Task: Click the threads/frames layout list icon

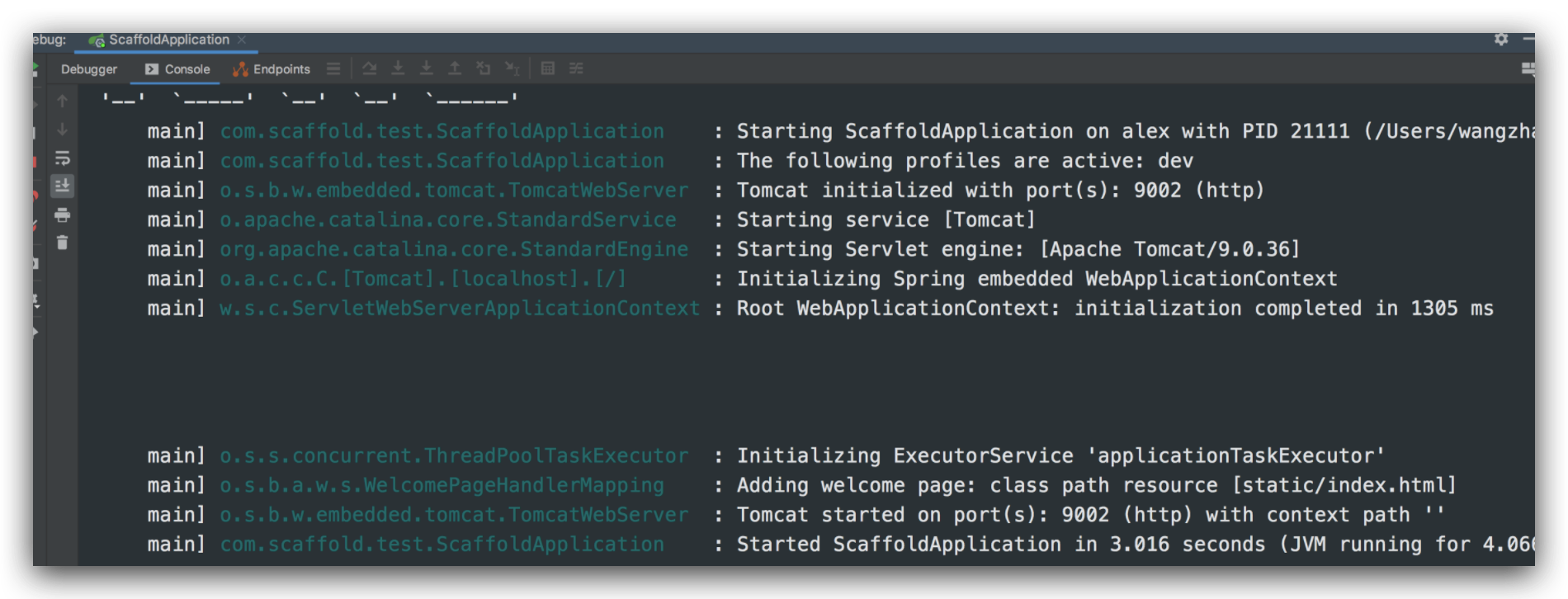Action: point(333,68)
